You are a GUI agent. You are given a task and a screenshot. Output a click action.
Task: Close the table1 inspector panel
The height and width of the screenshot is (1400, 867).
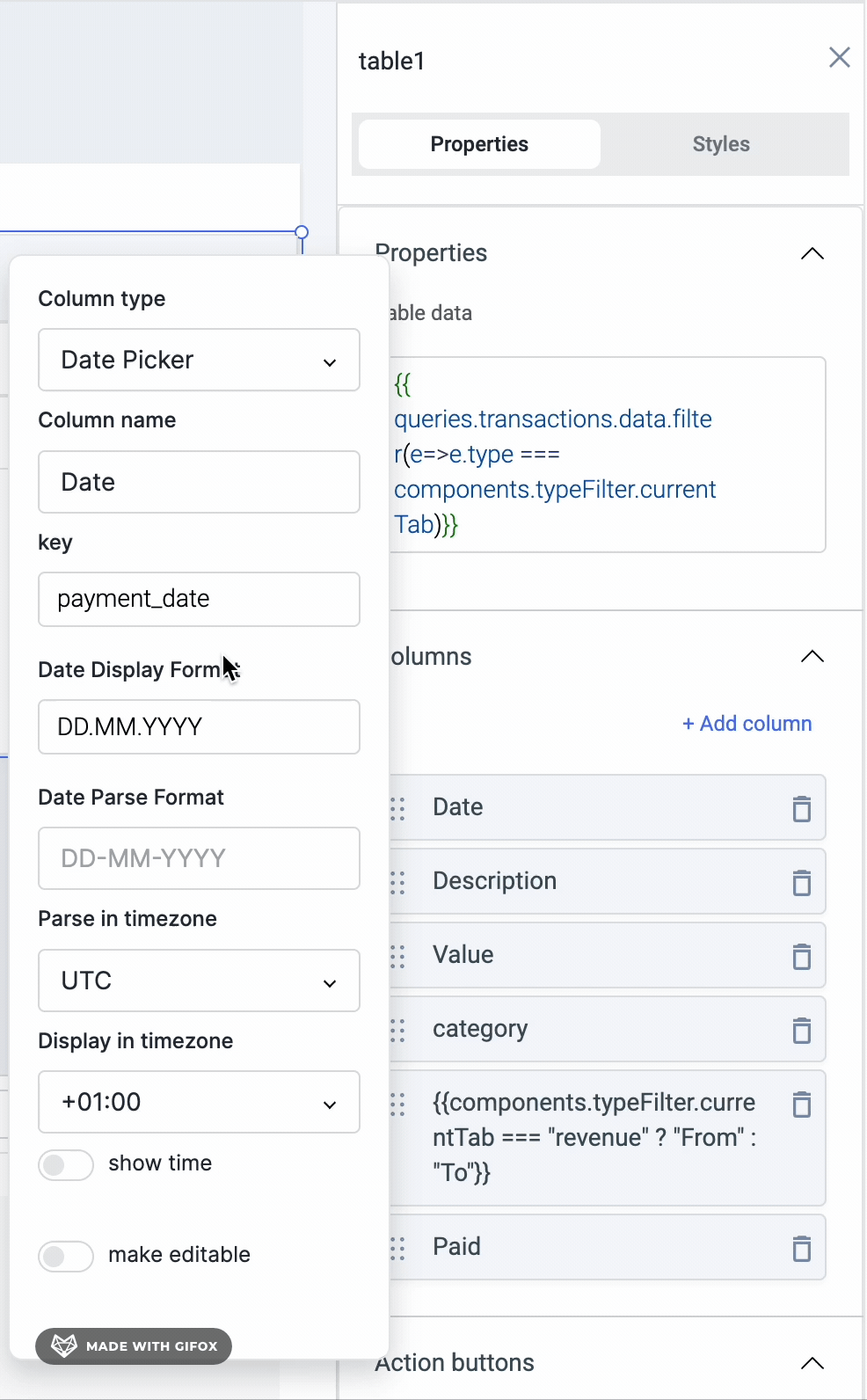(x=840, y=57)
